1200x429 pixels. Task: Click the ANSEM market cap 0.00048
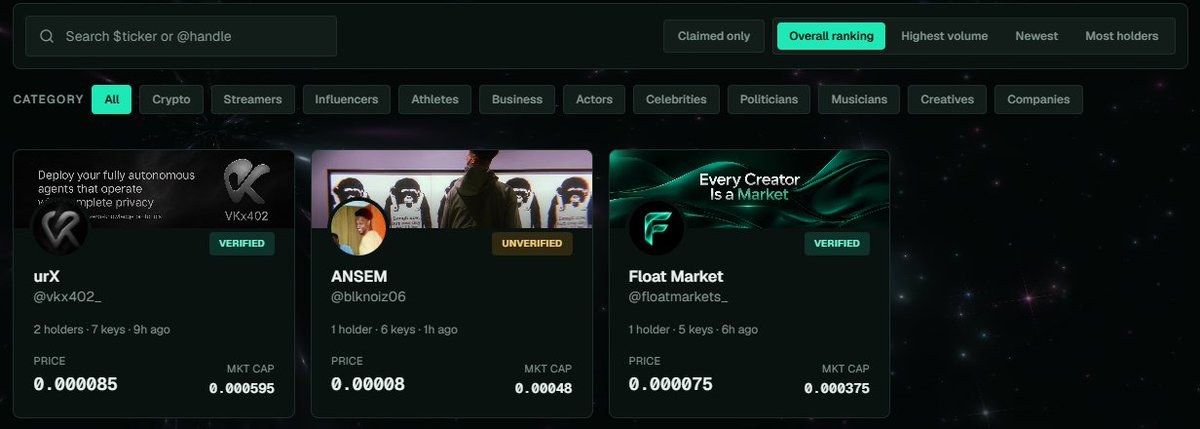(x=544, y=388)
